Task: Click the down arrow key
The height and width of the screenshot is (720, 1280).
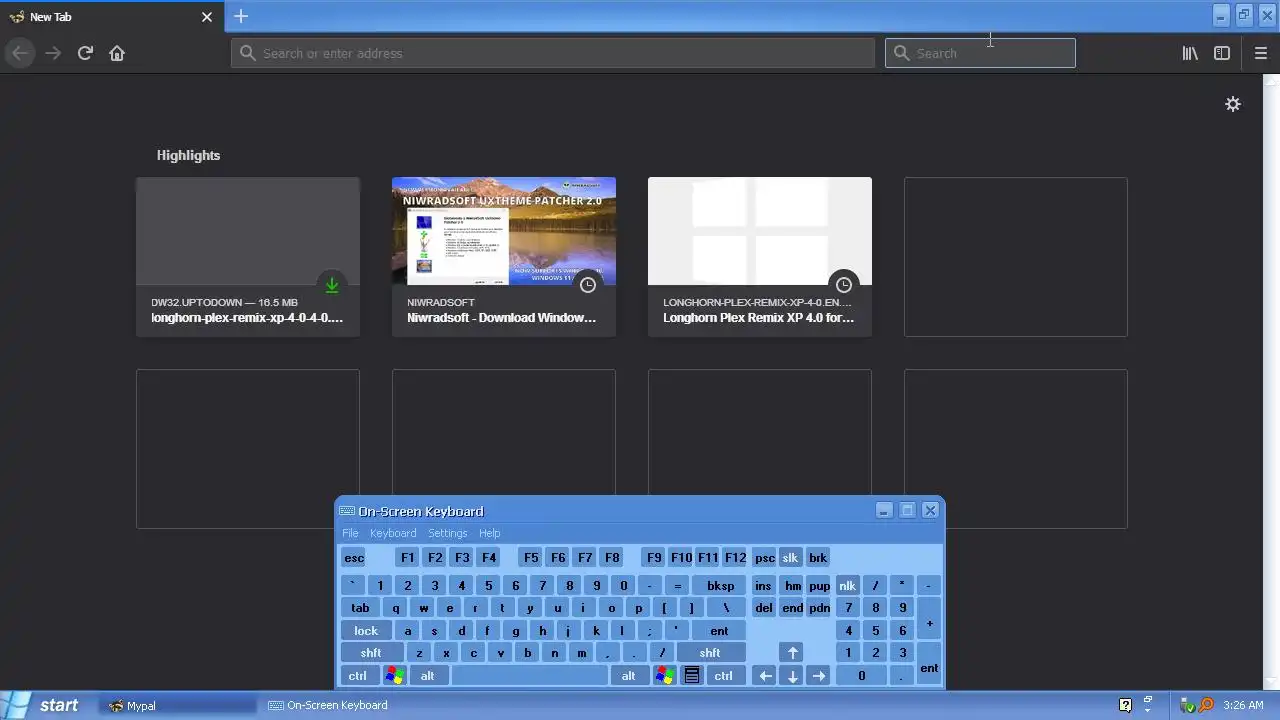Action: click(x=792, y=676)
